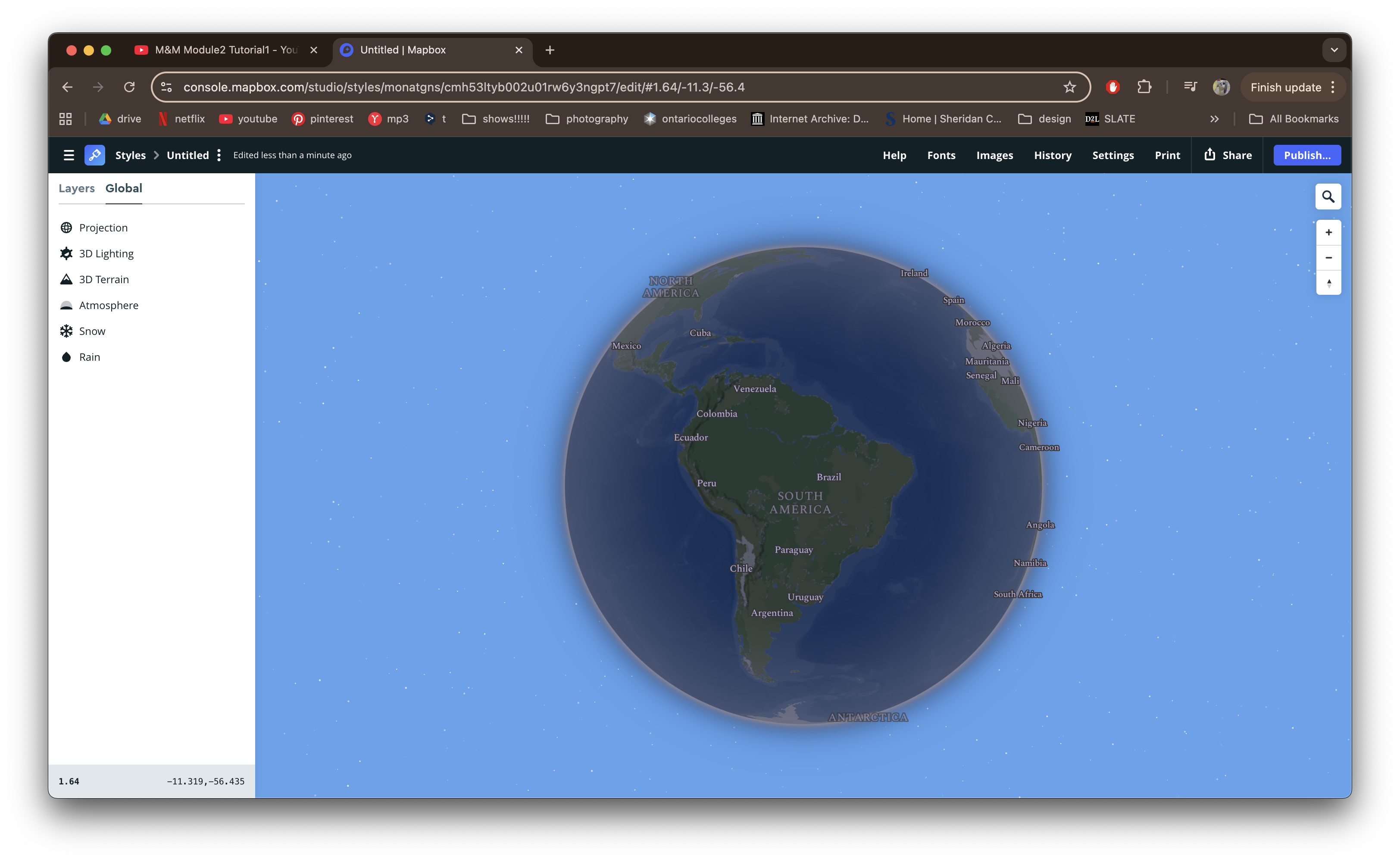The width and height of the screenshot is (1400, 862).
Task: Open the Fonts manager
Action: point(941,154)
